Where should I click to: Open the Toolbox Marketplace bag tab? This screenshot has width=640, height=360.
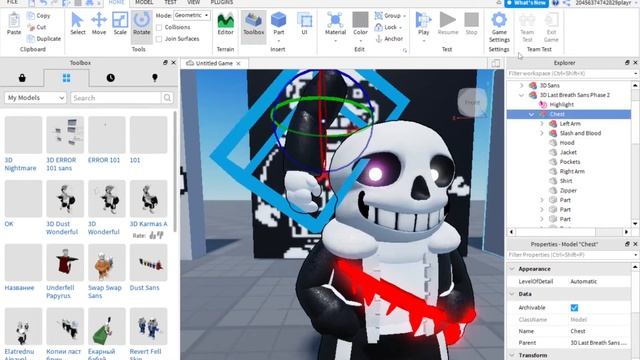coord(22,78)
